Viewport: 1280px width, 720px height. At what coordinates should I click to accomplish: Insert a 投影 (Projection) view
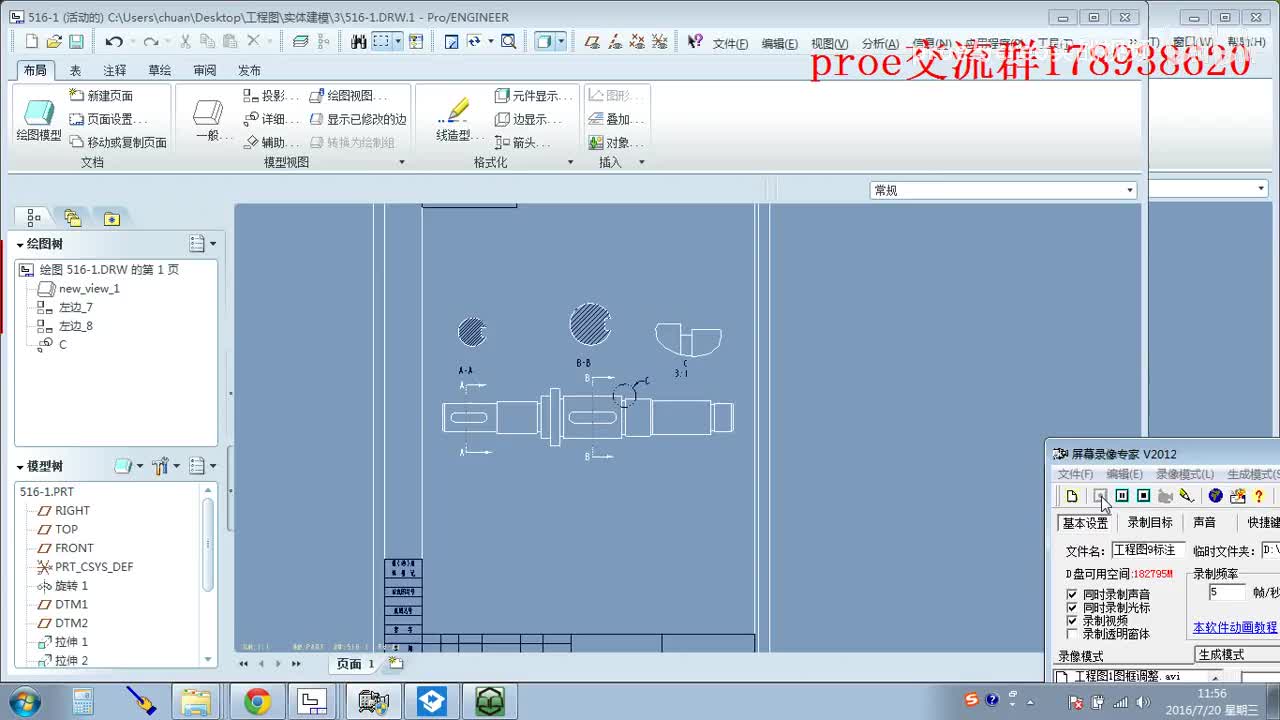(x=271, y=96)
